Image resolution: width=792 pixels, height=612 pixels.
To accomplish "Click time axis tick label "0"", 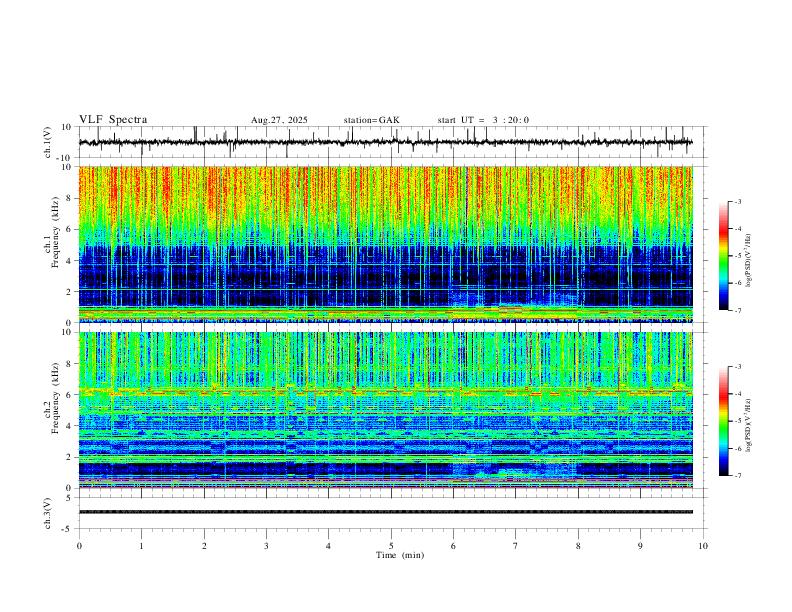I will [79, 546].
